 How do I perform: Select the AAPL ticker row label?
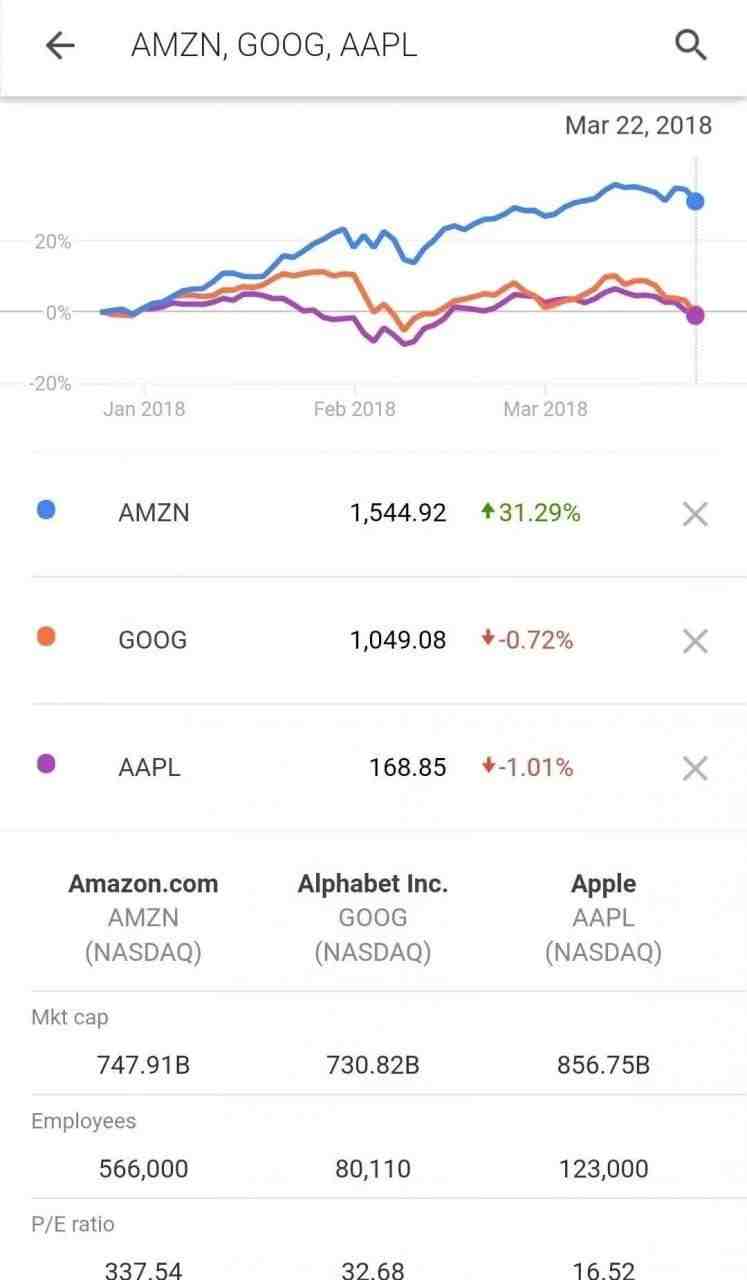(150, 768)
